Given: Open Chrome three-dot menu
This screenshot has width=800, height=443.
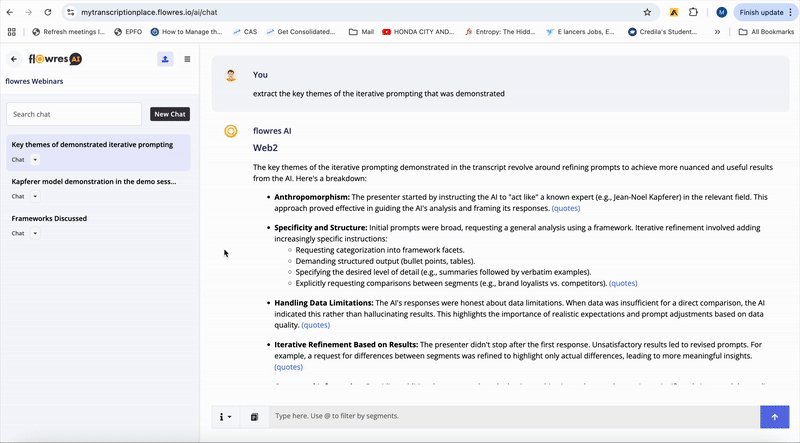Looking at the screenshot, I should click(x=791, y=12).
